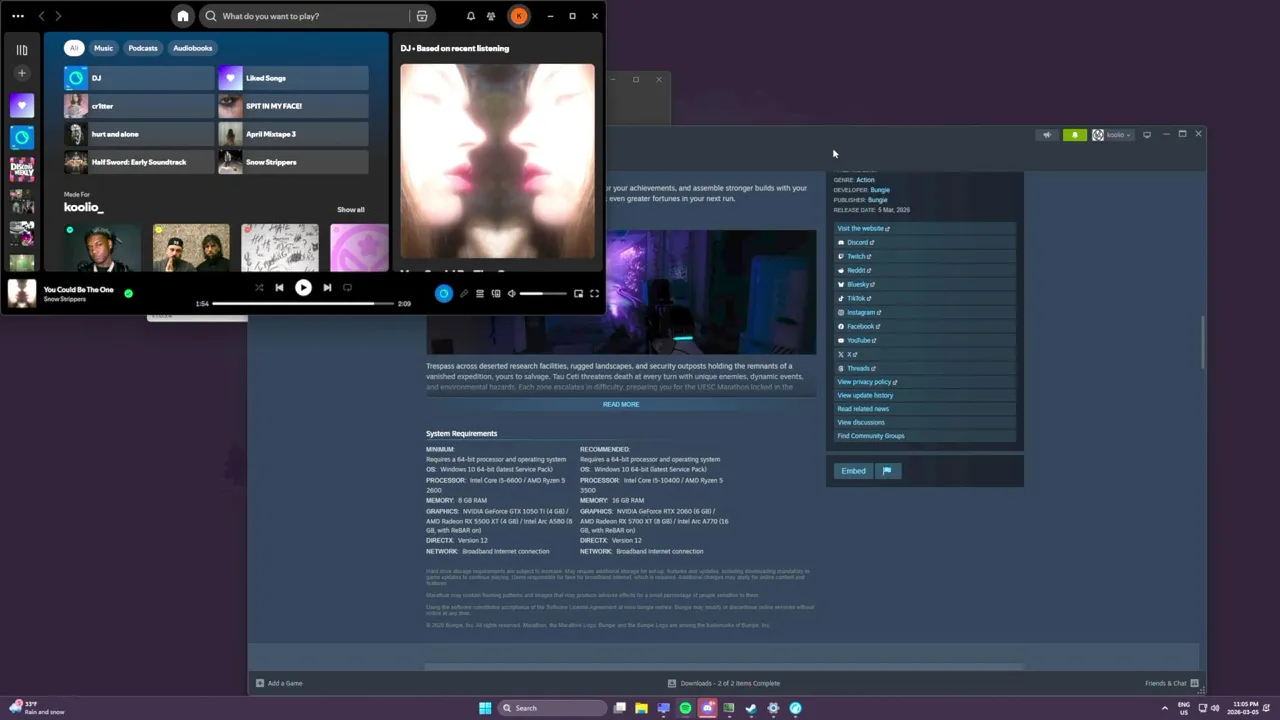Open Windows Start menu
The height and width of the screenshot is (720, 1280).
click(x=485, y=708)
